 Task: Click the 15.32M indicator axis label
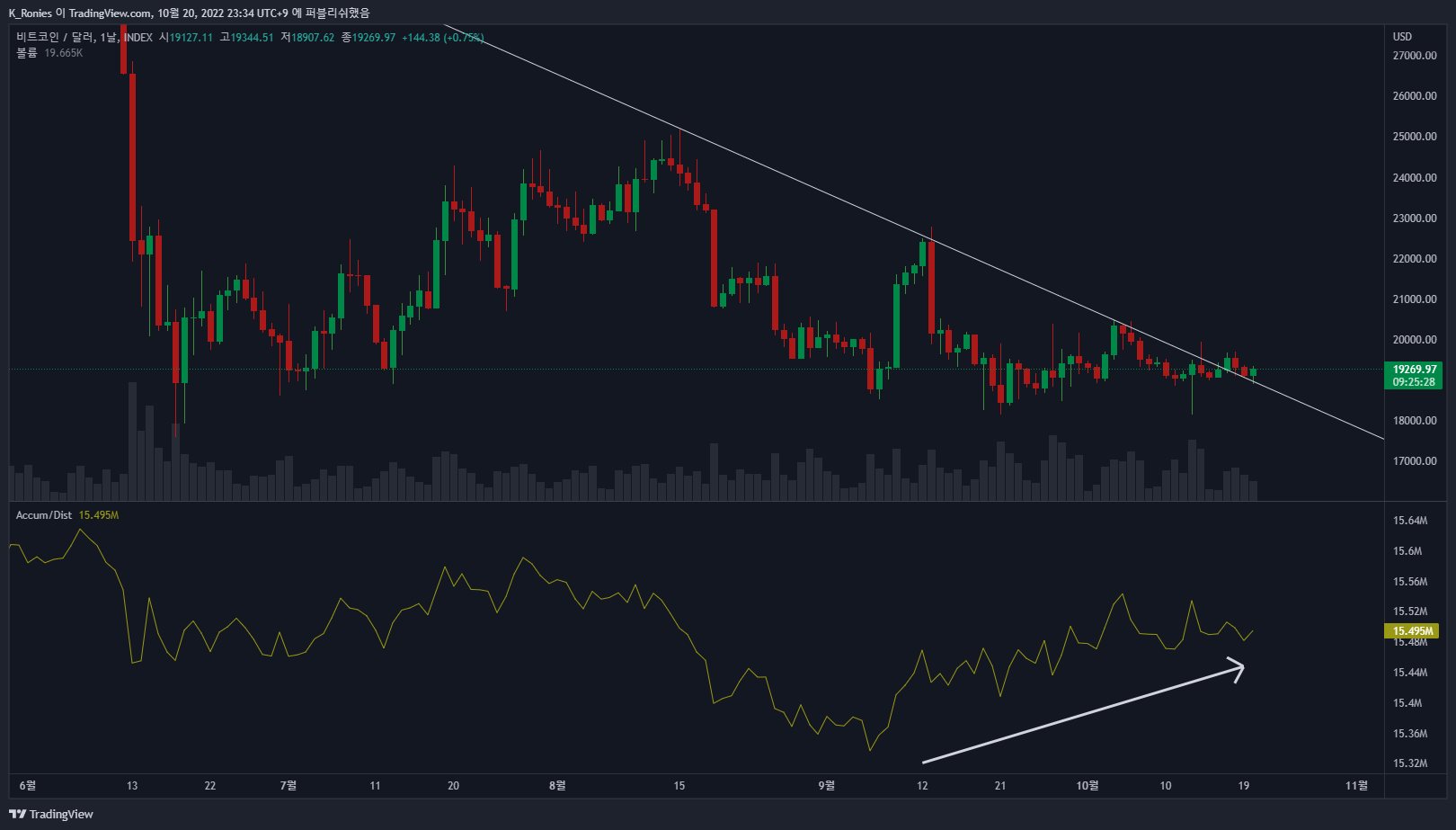tap(1410, 763)
